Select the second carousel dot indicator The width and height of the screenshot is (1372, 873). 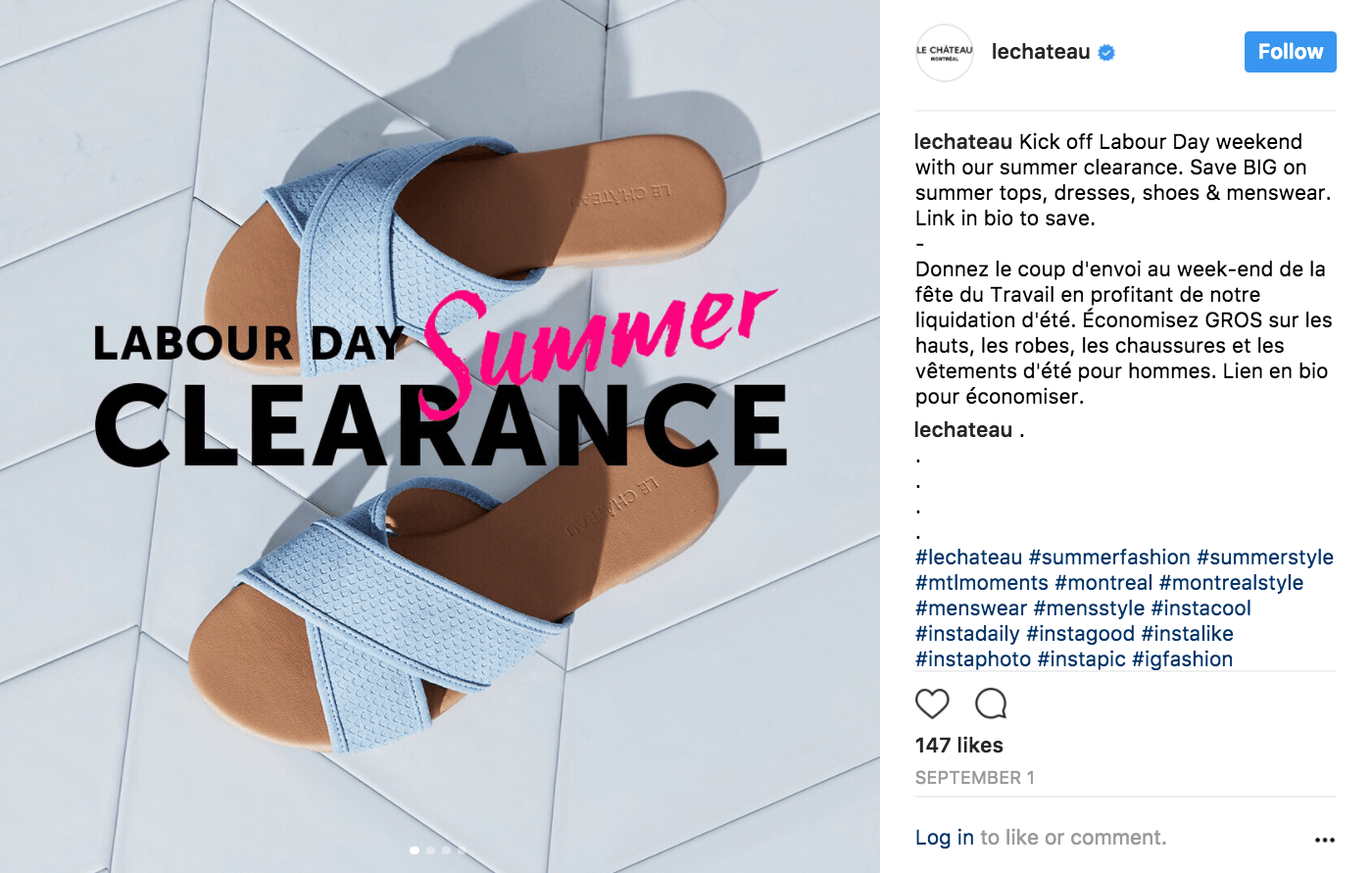[430, 850]
